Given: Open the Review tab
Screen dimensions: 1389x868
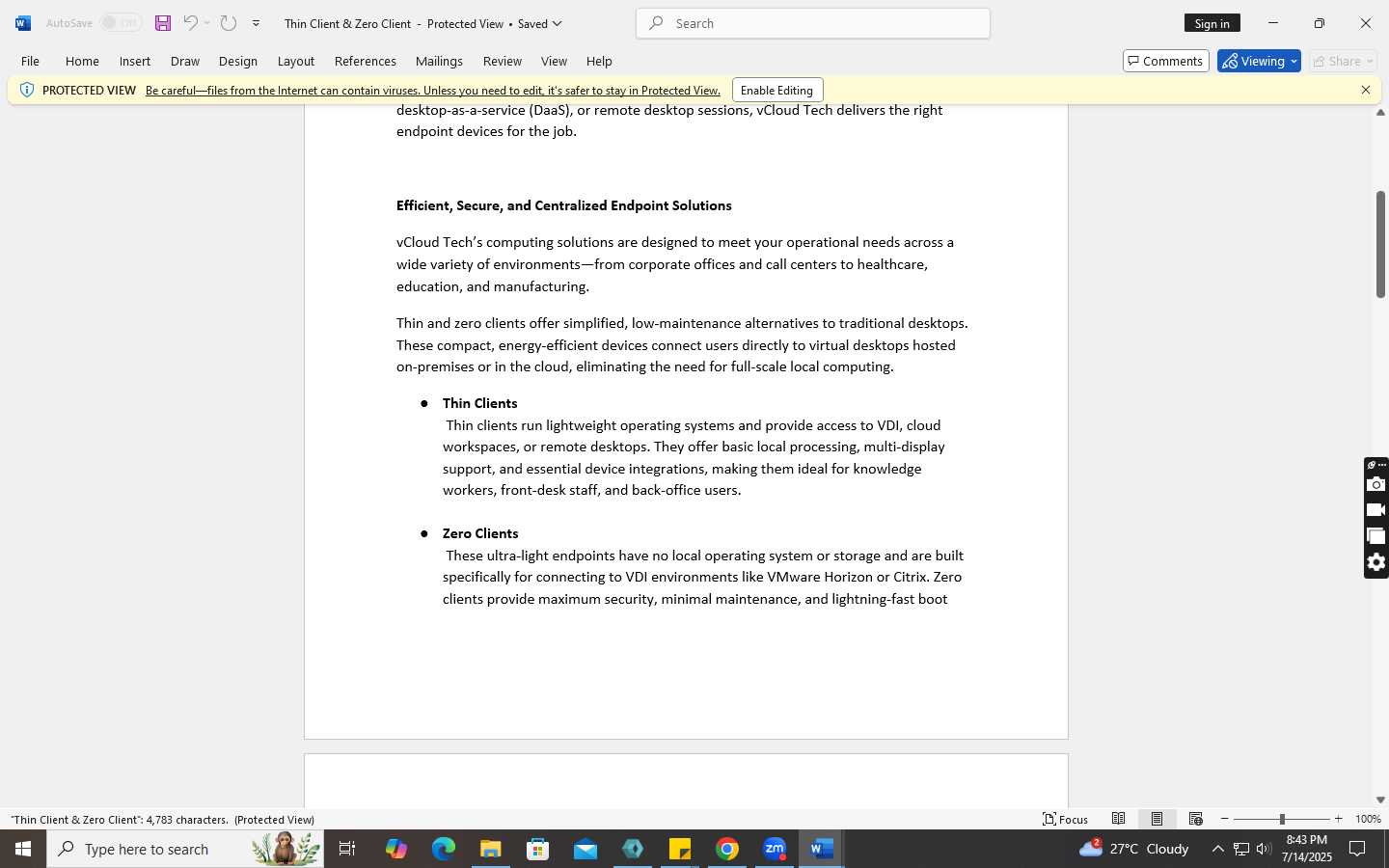Looking at the screenshot, I should pyautogui.click(x=503, y=61).
